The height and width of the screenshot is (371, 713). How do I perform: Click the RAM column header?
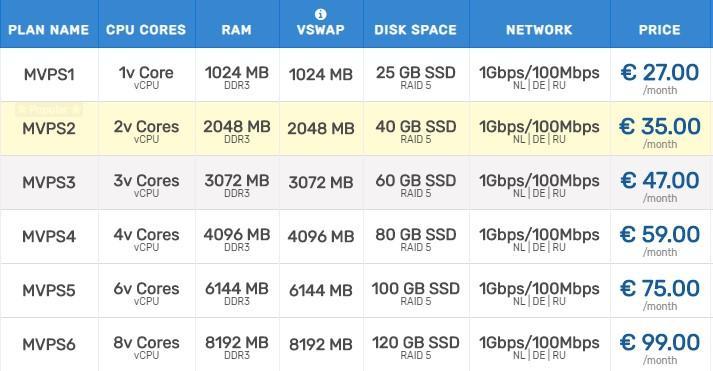236,30
